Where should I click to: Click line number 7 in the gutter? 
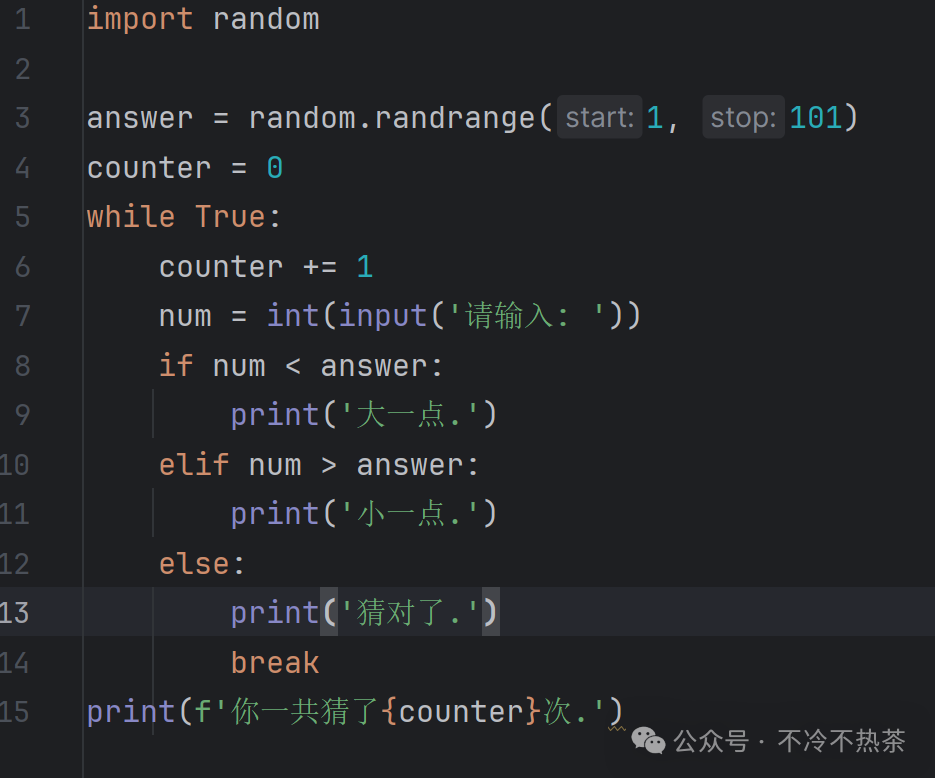(x=23, y=315)
